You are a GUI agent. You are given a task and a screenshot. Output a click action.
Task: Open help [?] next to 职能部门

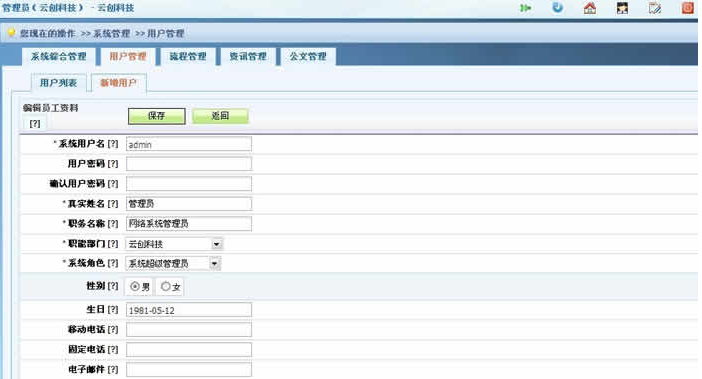113,243
